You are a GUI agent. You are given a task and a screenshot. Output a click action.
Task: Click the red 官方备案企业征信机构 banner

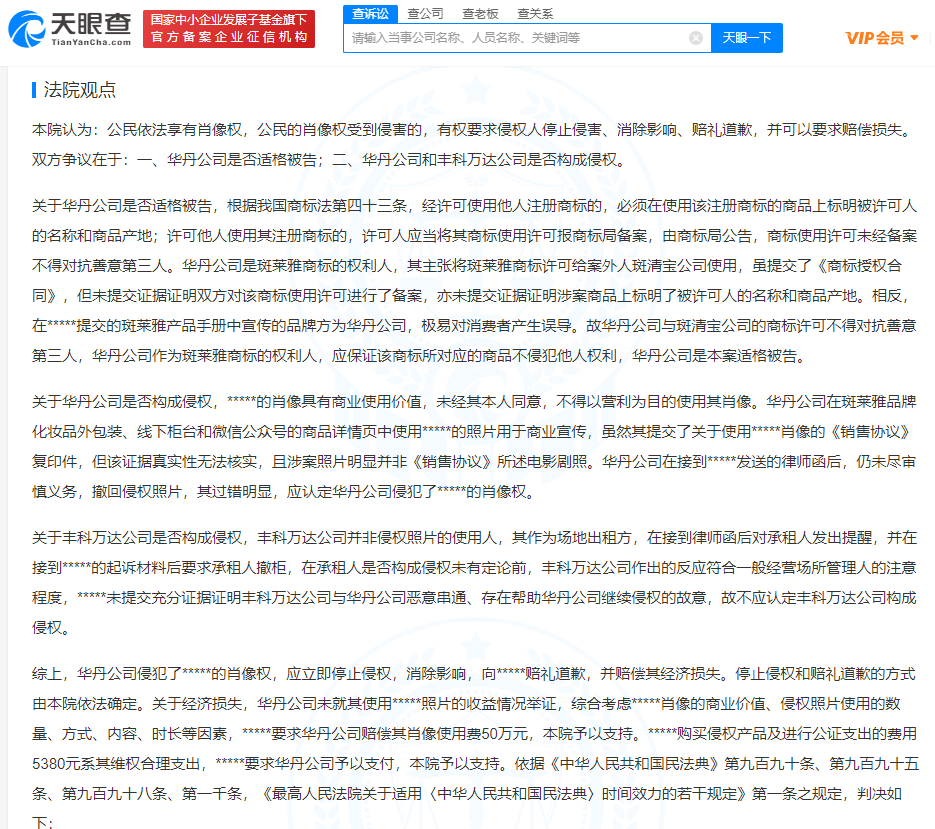pyautogui.click(x=229, y=29)
